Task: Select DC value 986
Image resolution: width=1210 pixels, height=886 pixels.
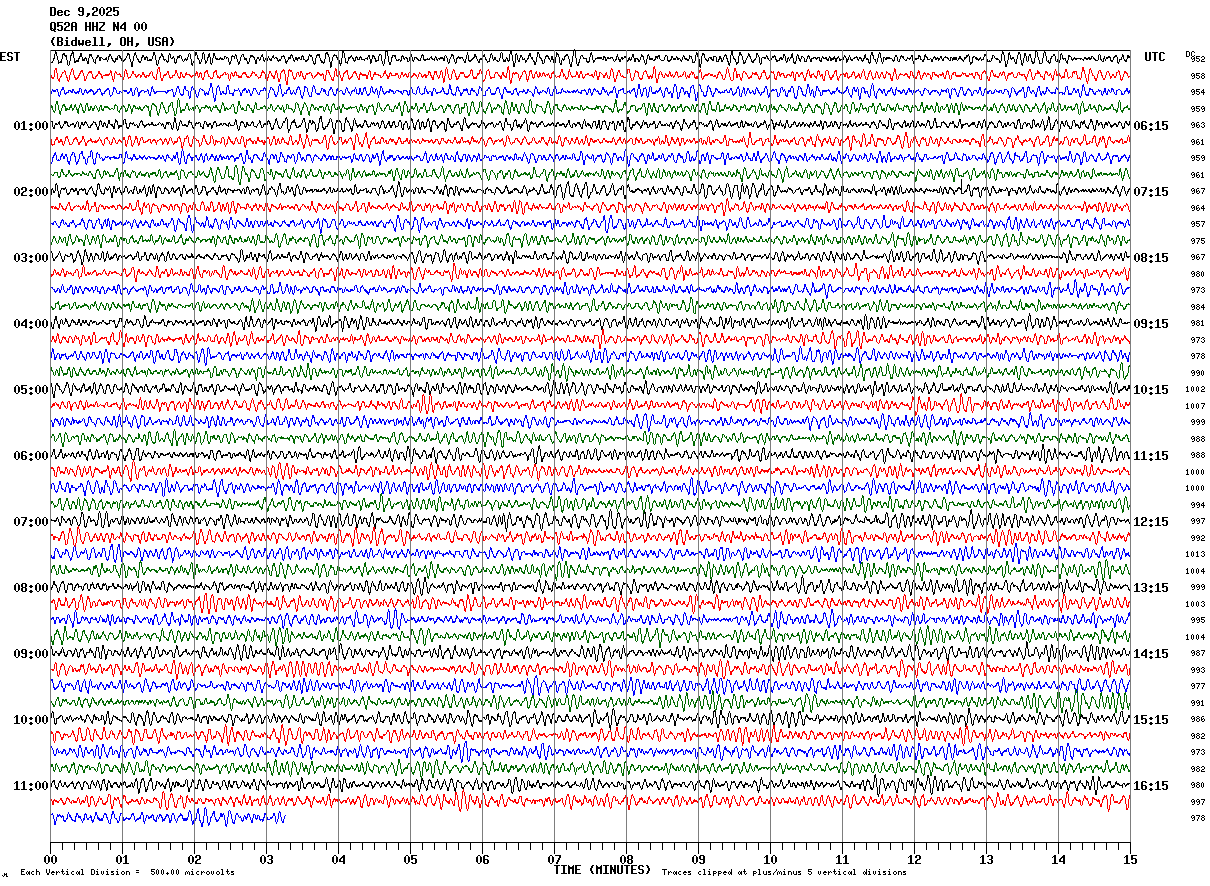Action: [1198, 720]
